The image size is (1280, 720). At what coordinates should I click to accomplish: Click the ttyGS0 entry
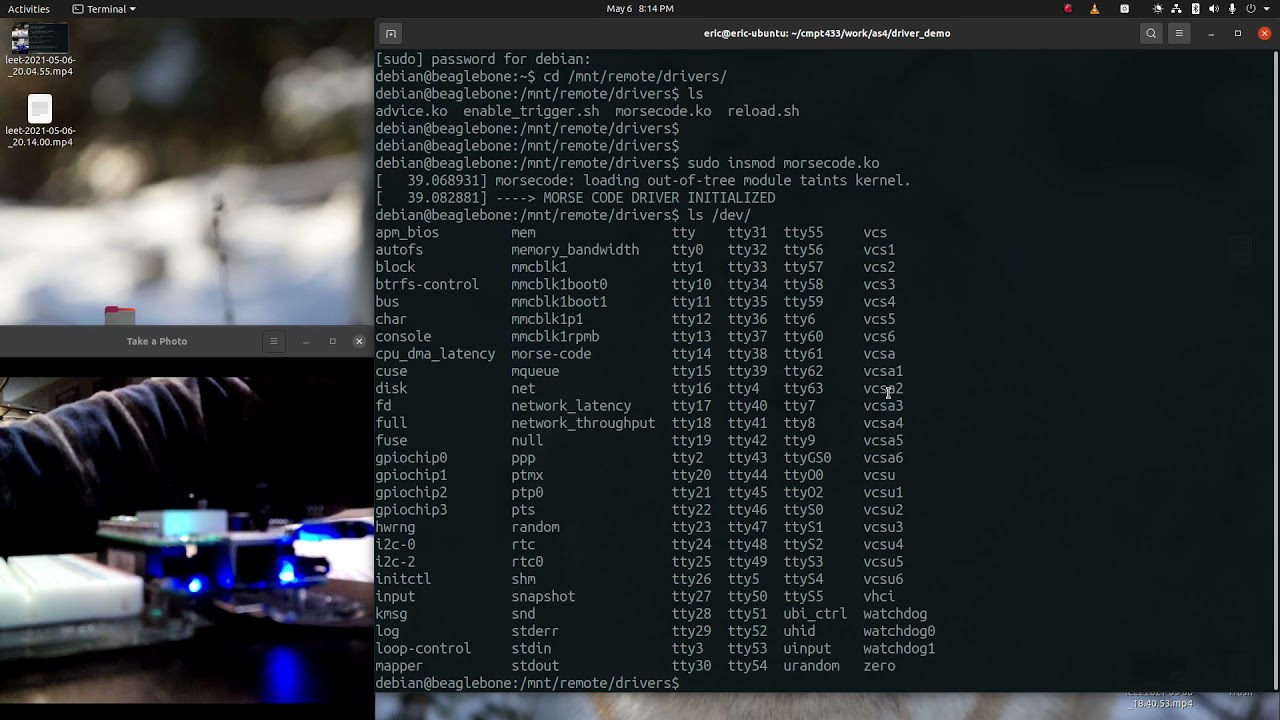point(807,458)
